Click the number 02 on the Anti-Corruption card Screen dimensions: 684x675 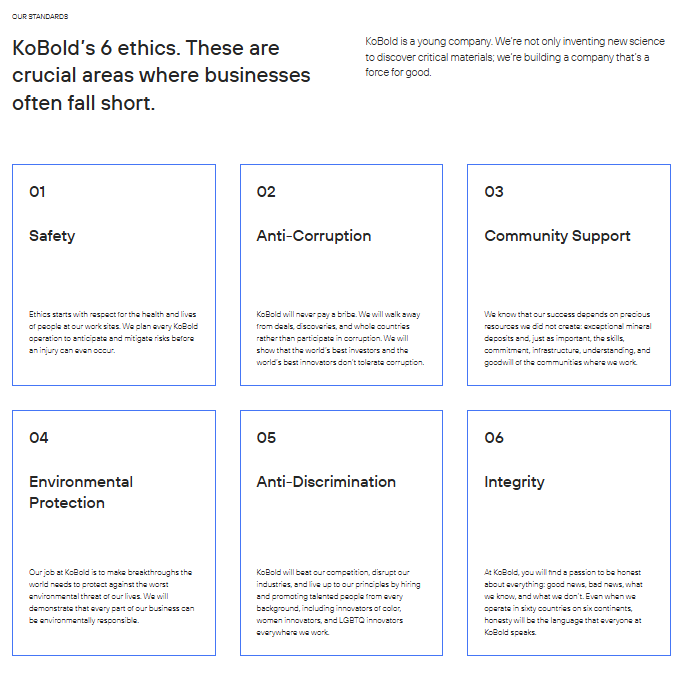(x=266, y=192)
